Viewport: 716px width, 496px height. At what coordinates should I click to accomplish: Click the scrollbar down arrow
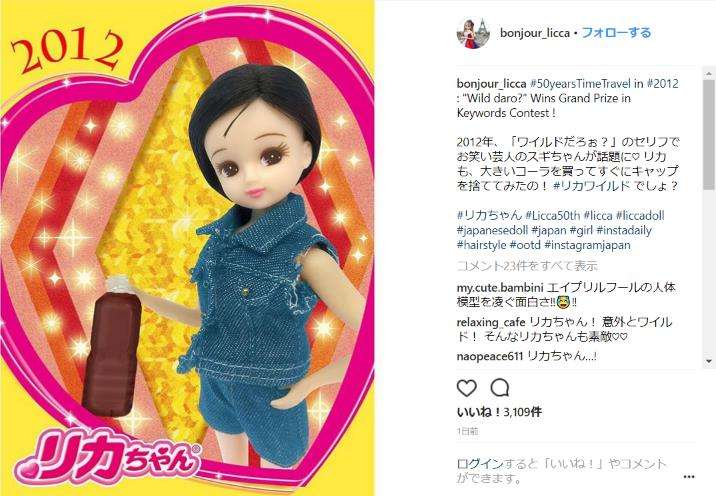tap(708, 361)
